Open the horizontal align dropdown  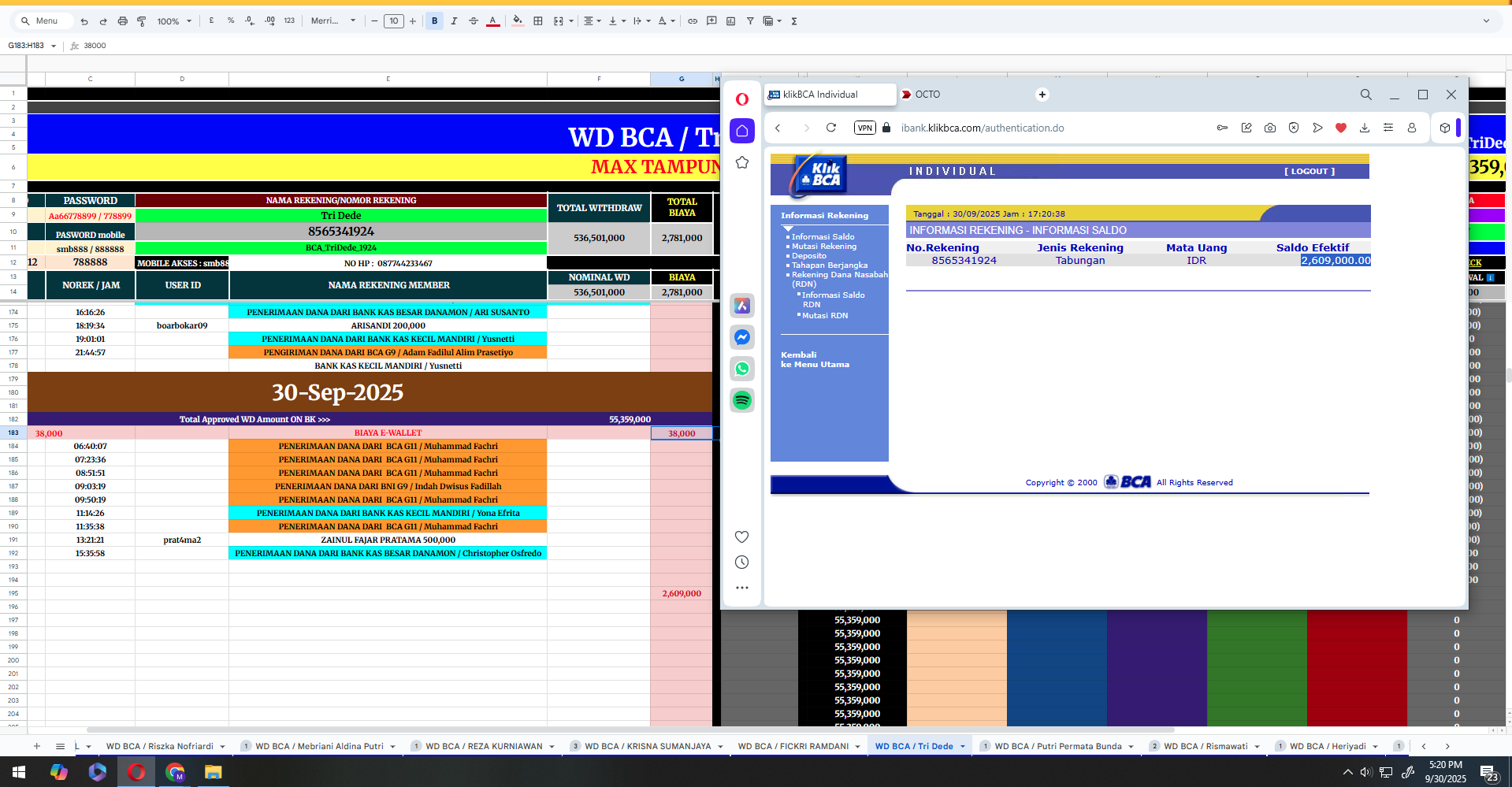pos(592,21)
